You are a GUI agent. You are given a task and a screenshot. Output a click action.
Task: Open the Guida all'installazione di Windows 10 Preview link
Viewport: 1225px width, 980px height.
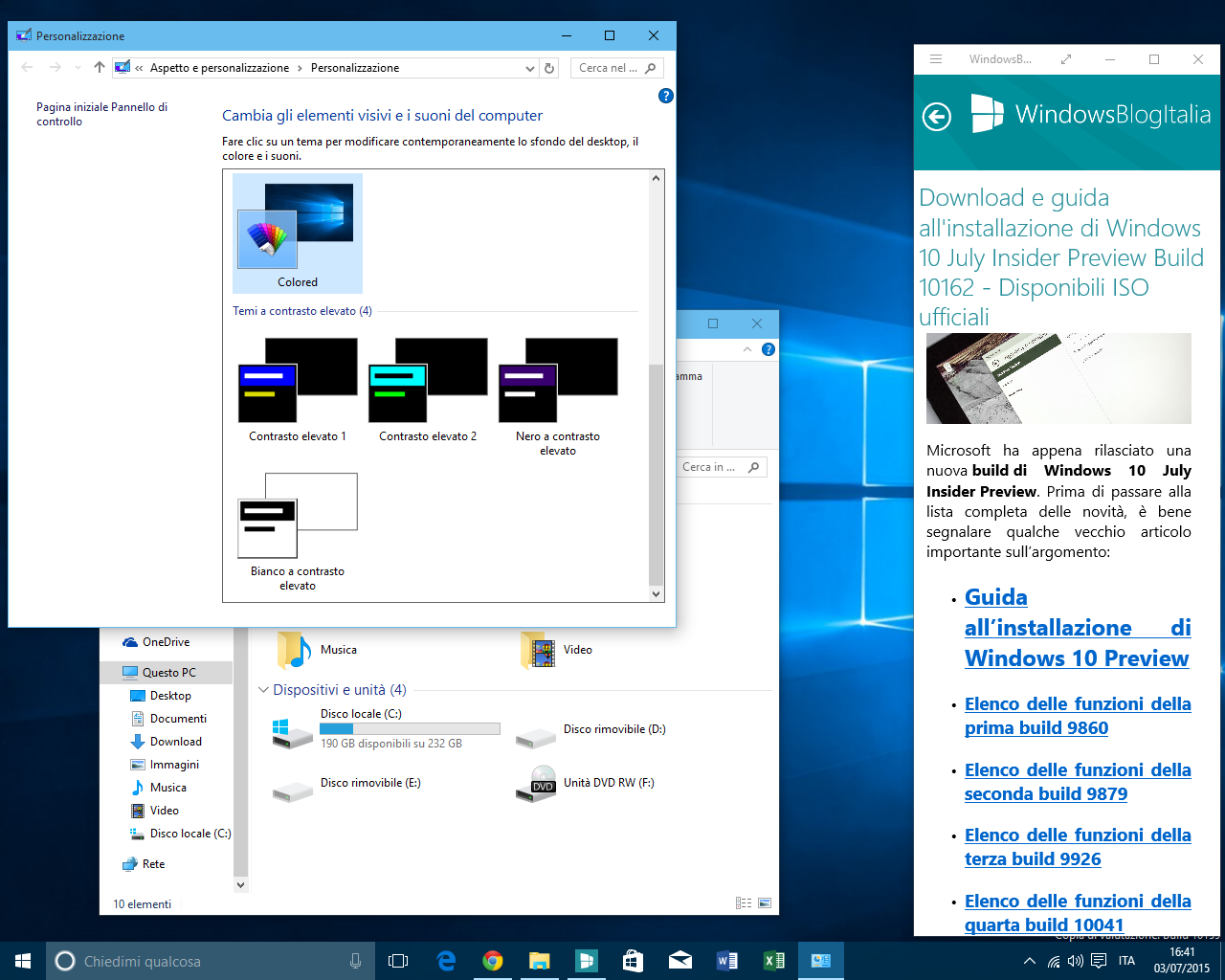[x=1078, y=628]
